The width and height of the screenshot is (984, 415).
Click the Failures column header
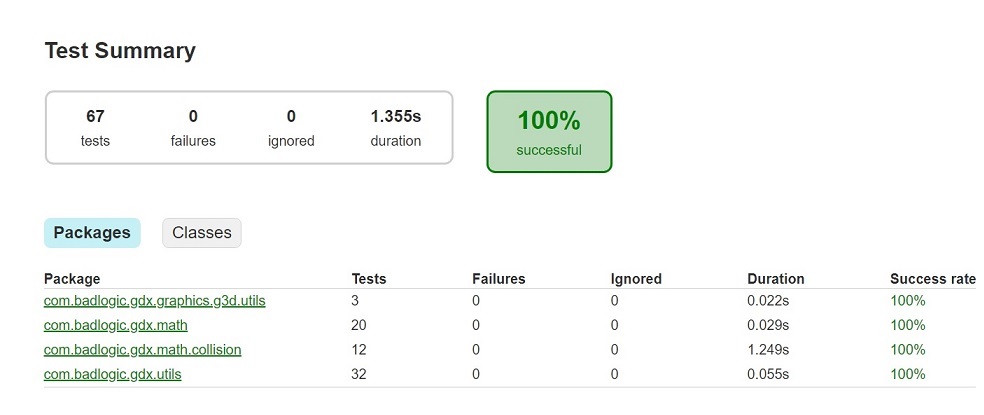click(498, 279)
